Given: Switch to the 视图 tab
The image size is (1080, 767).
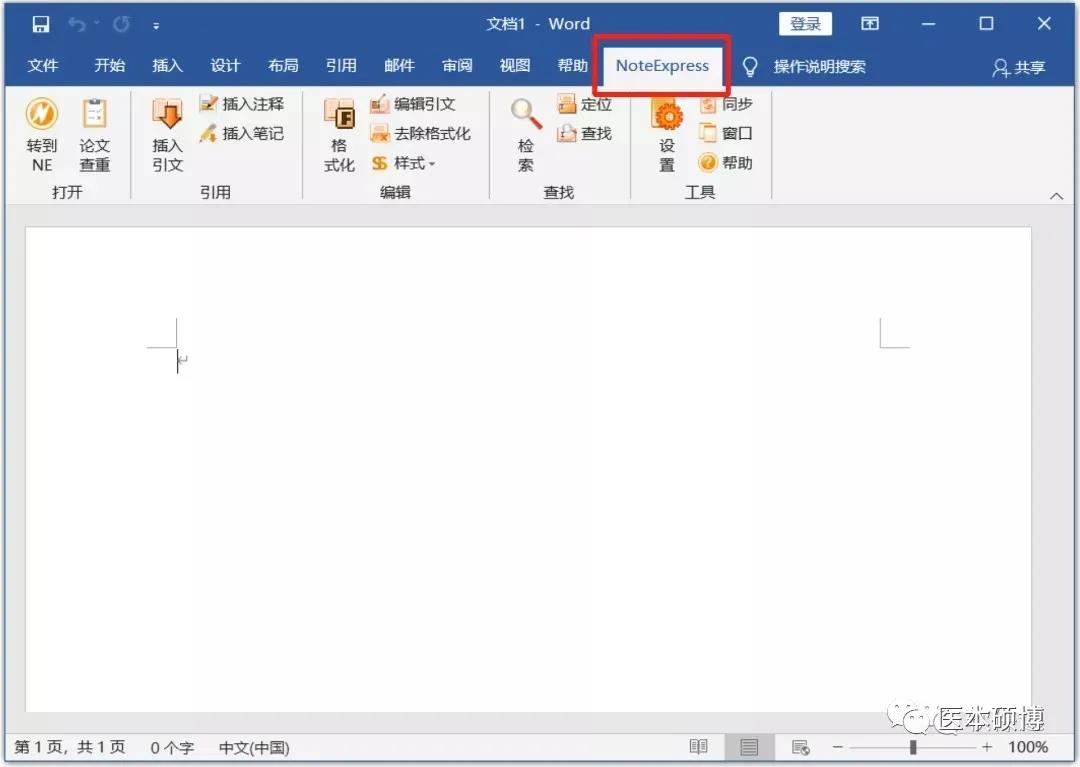Looking at the screenshot, I should (515, 66).
